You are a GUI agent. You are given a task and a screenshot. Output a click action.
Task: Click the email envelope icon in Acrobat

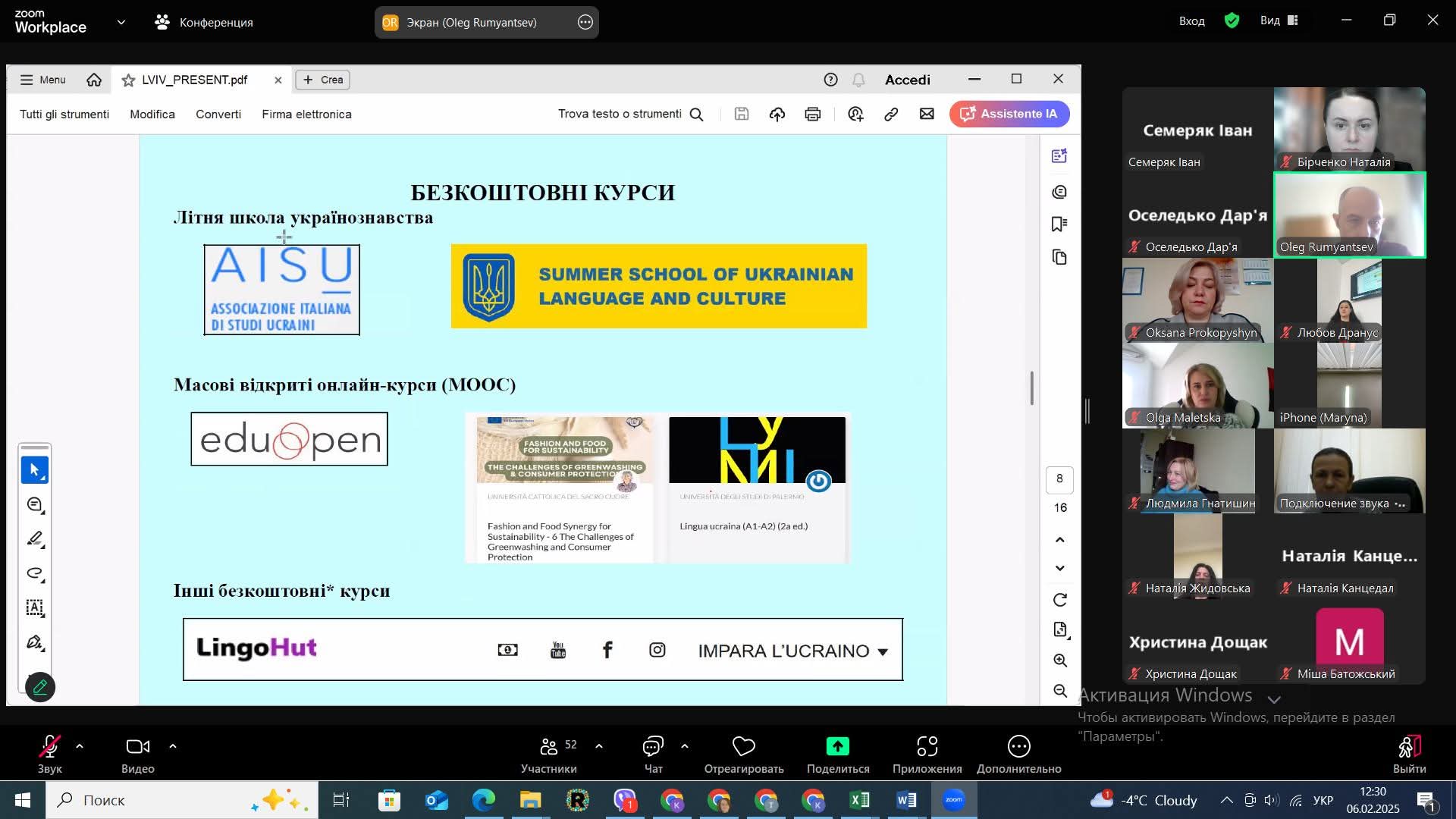927,115
